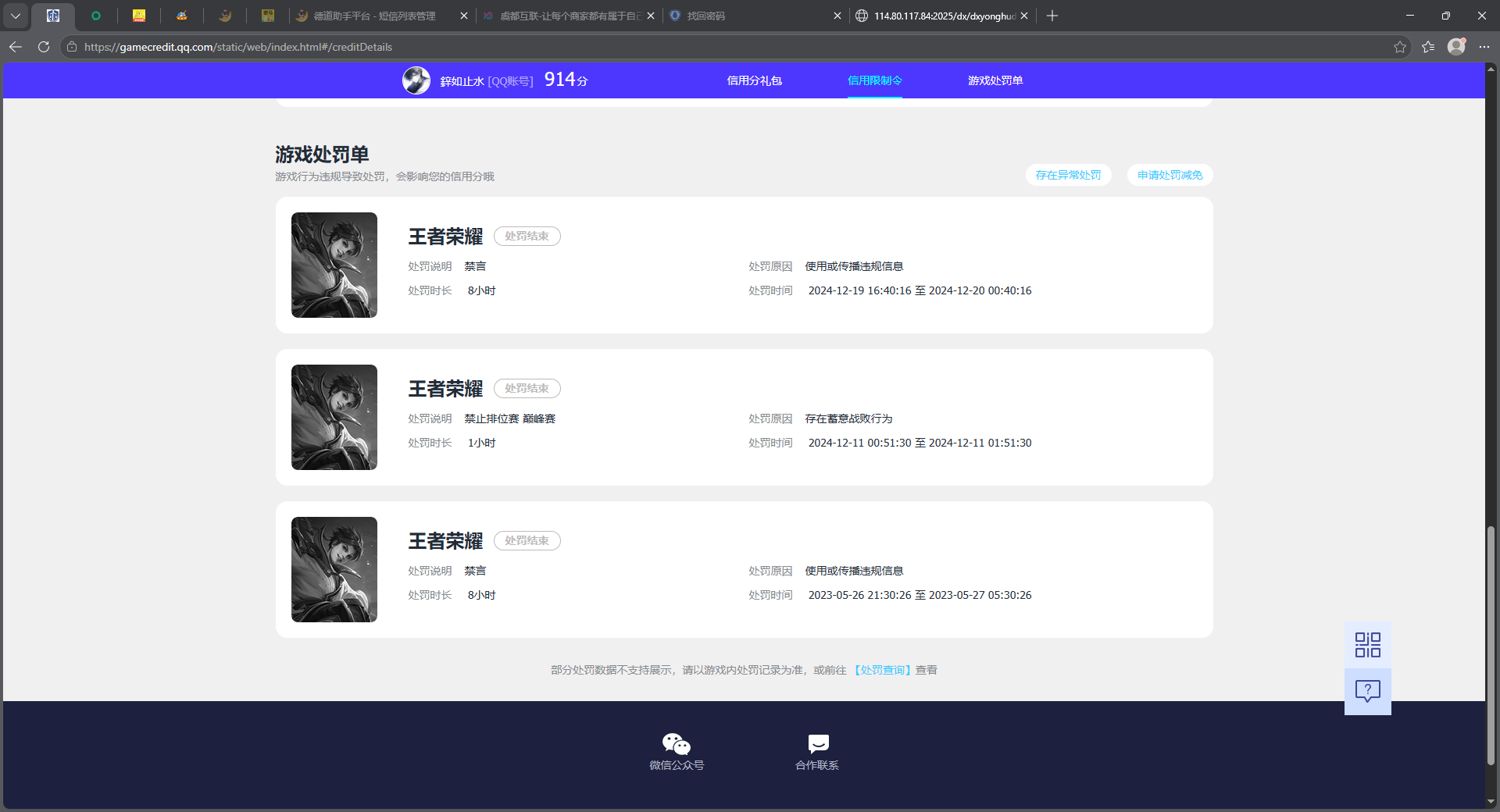1500x812 pixels.
Task: Open the tab search dropdown arrow
Action: (x=16, y=16)
